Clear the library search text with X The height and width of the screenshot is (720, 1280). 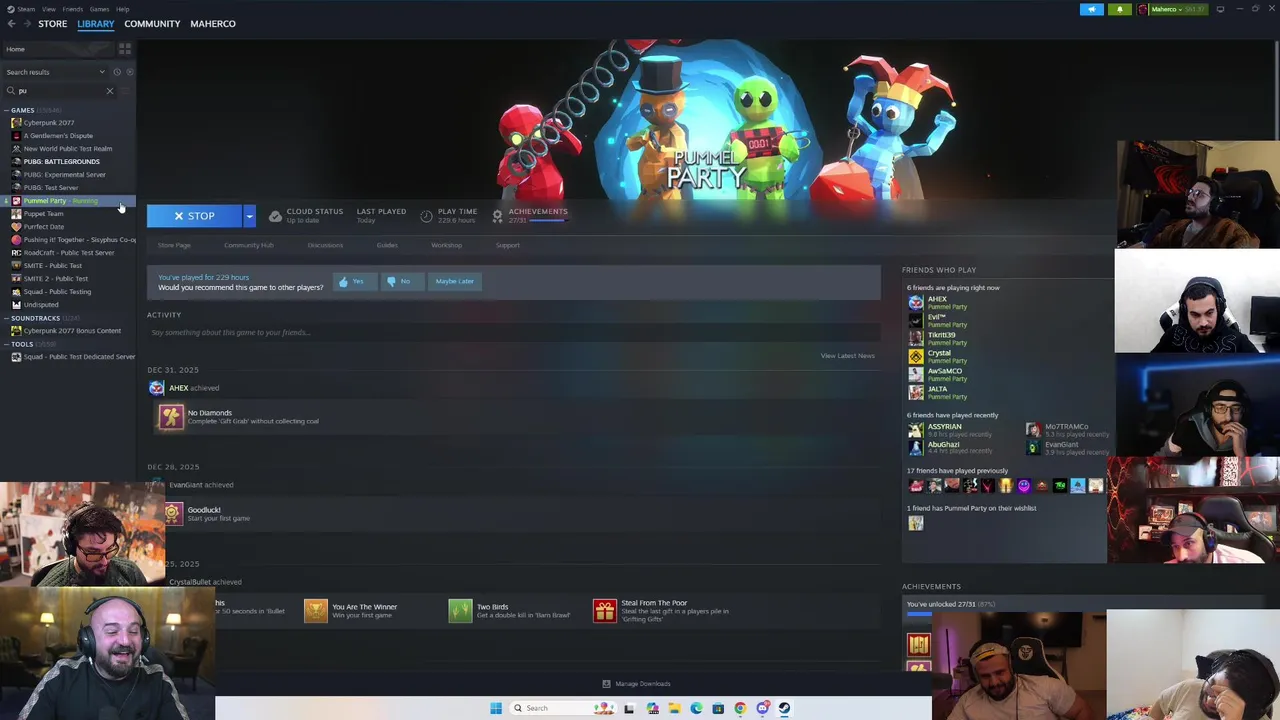click(110, 91)
